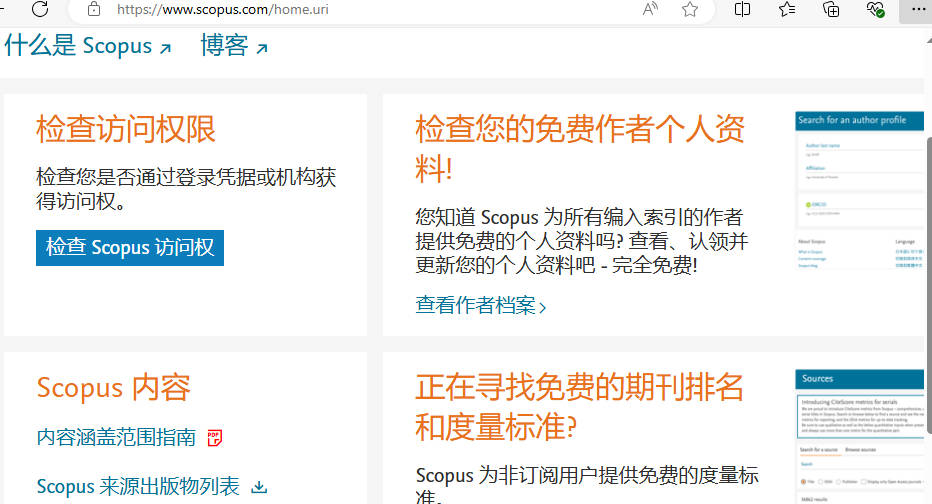Reload the page with the refresh icon
The height and width of the screenshot is (504, 932).
pyautogui.click(x=40, y=9)
